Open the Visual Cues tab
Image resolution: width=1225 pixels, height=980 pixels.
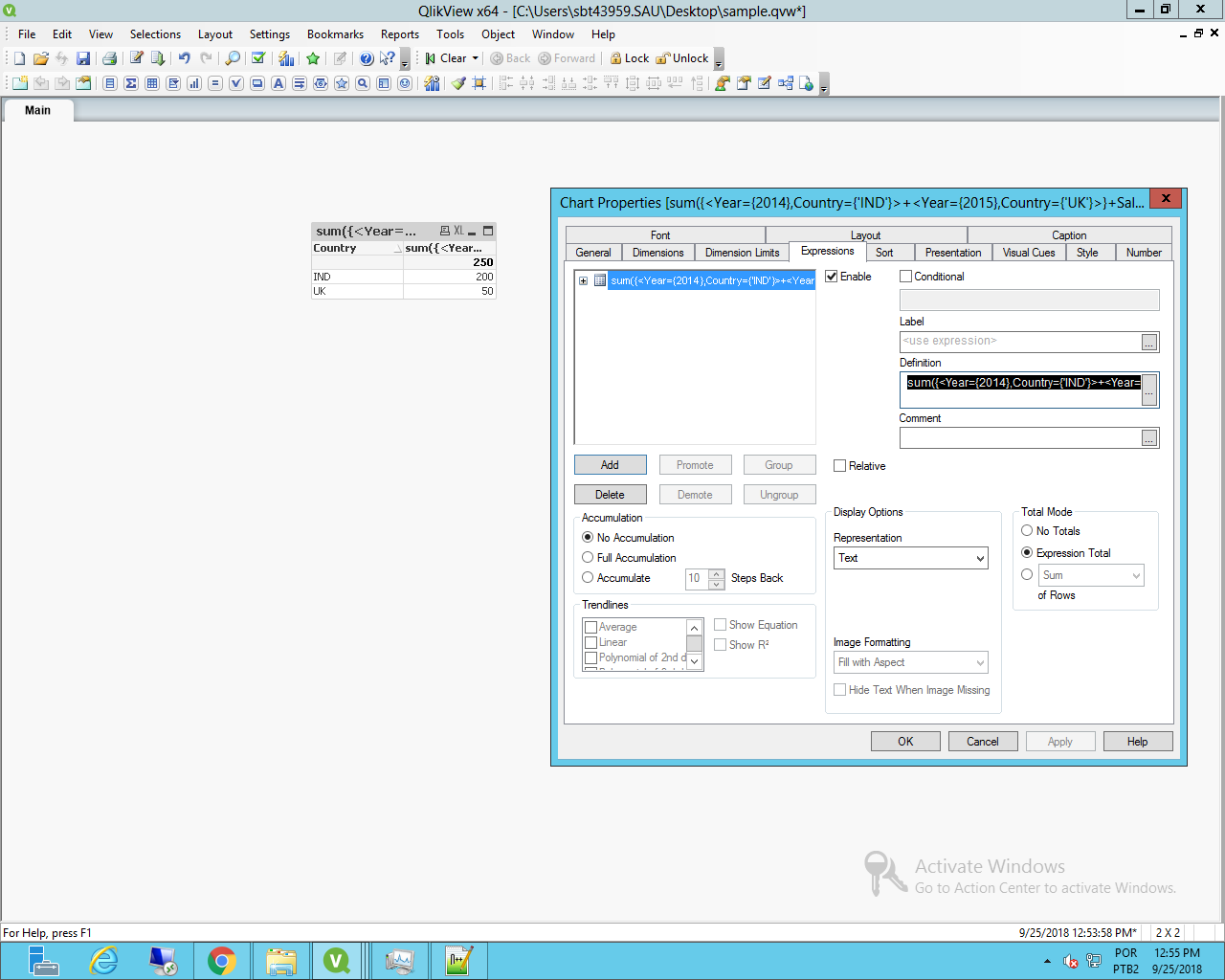(1029, 253)
